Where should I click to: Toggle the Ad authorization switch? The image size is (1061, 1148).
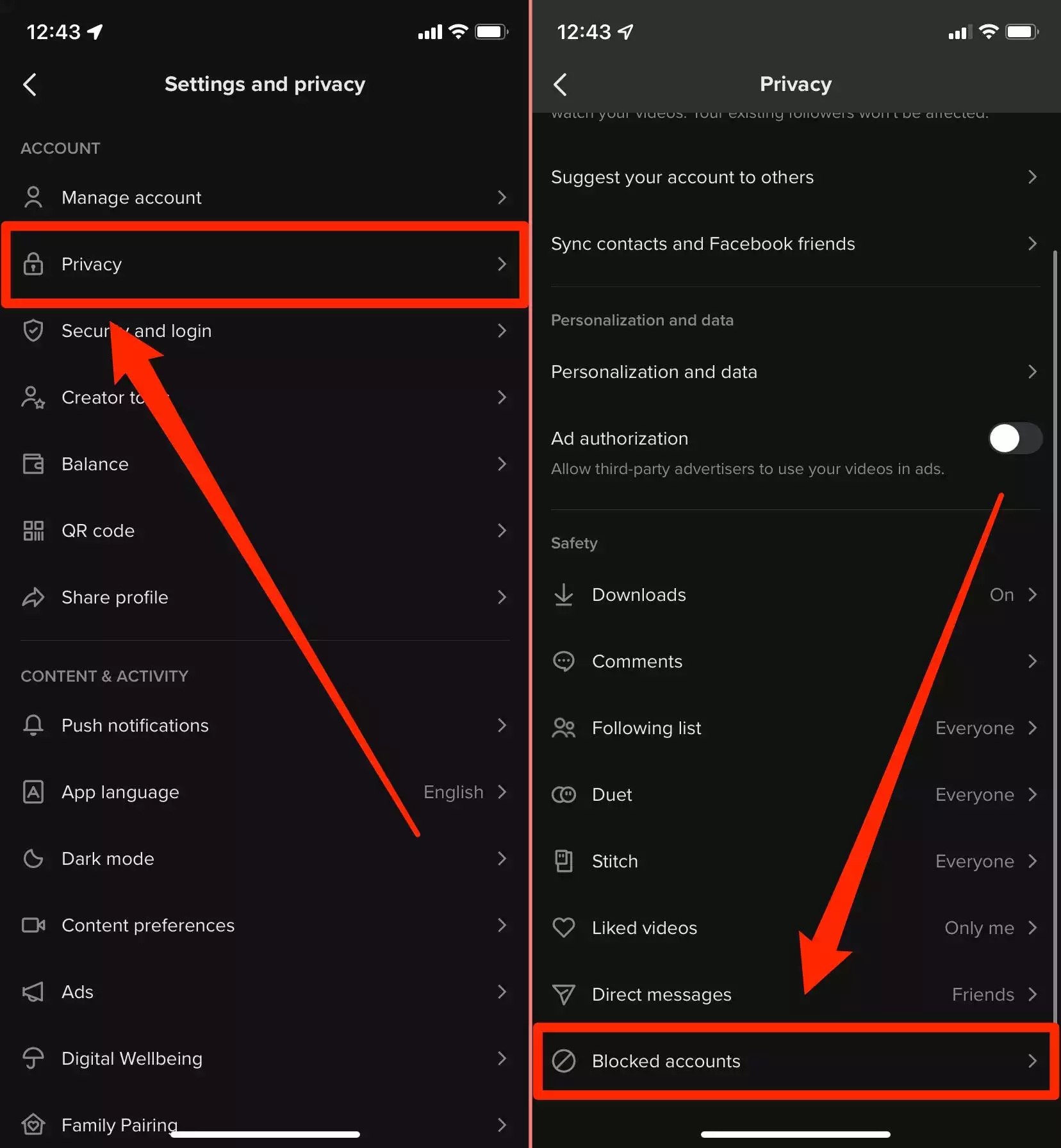tap(1016, 438)
